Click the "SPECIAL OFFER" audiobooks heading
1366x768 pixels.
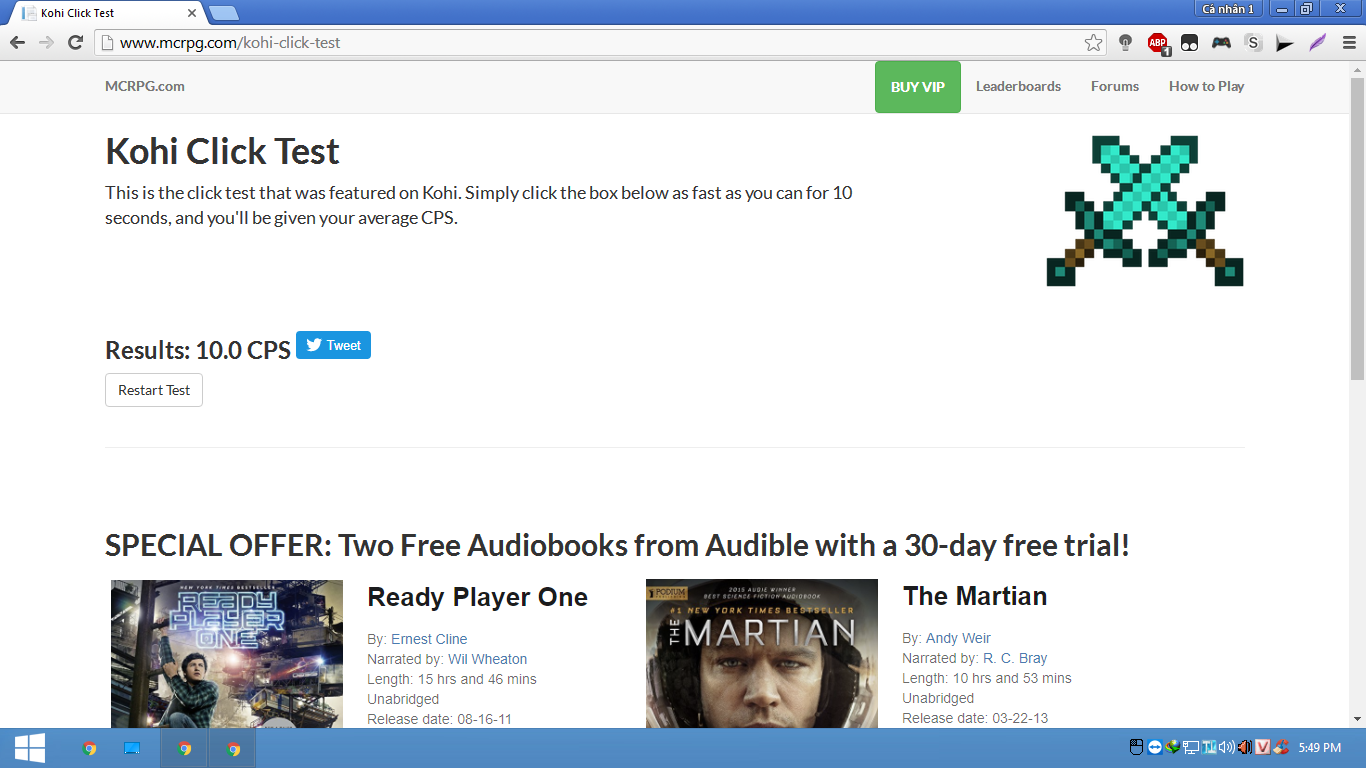point(617,546)
